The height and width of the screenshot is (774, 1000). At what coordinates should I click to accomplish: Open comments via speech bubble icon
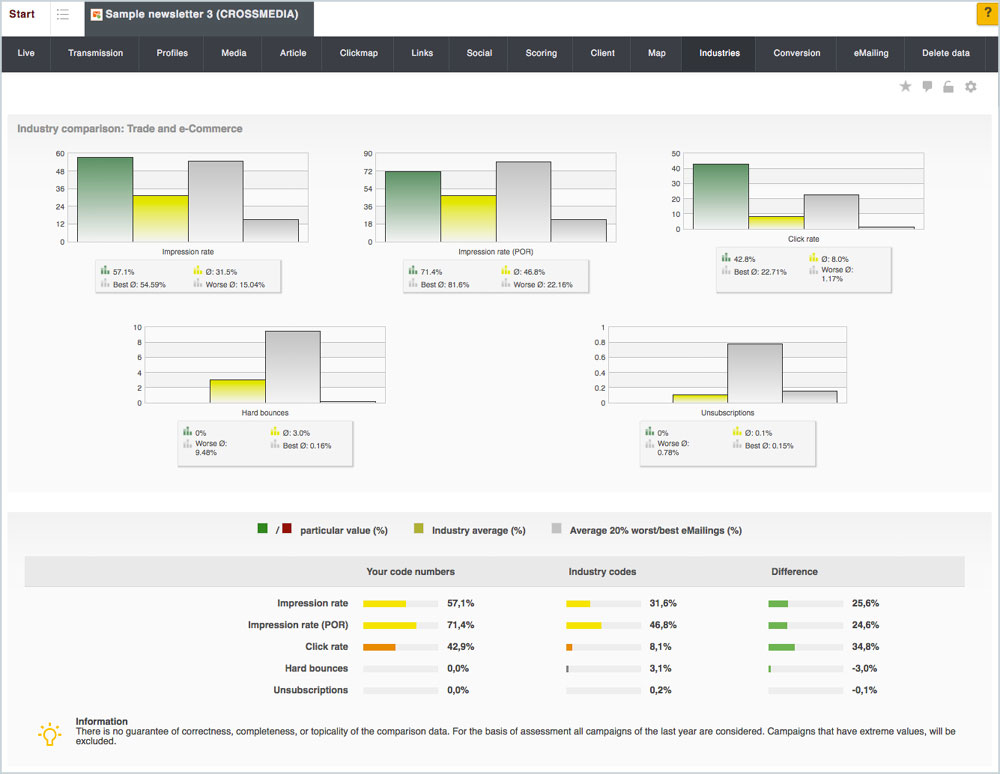(x=928, y=87)
